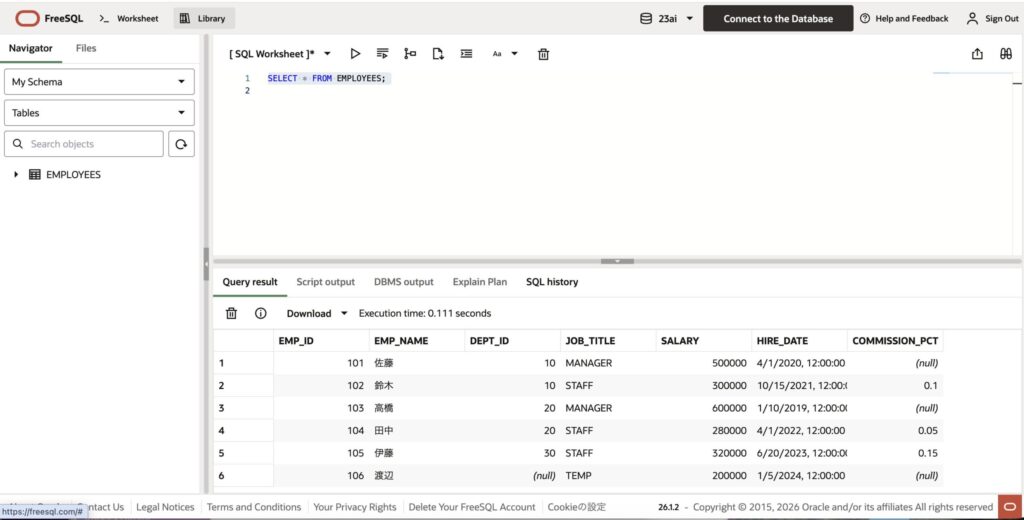
Task: Click Delete Your FreeSQL Account link
Action: pos(472,507)
